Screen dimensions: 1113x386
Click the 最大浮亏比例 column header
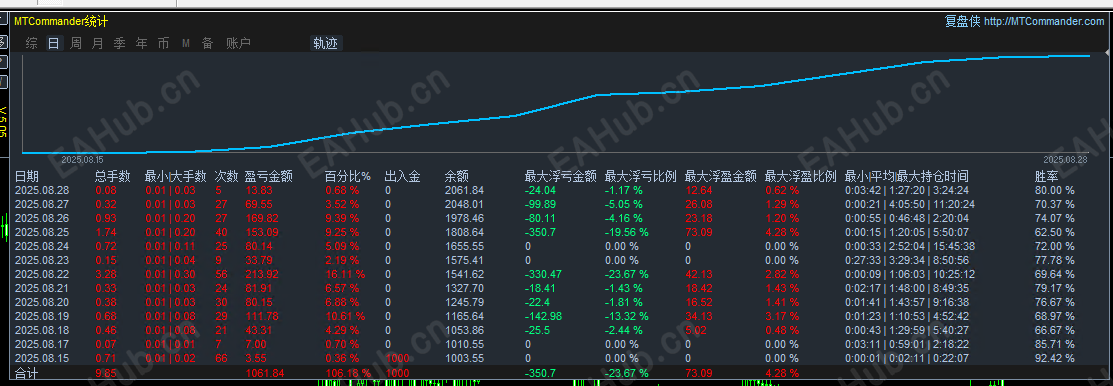tap(640, 176)
